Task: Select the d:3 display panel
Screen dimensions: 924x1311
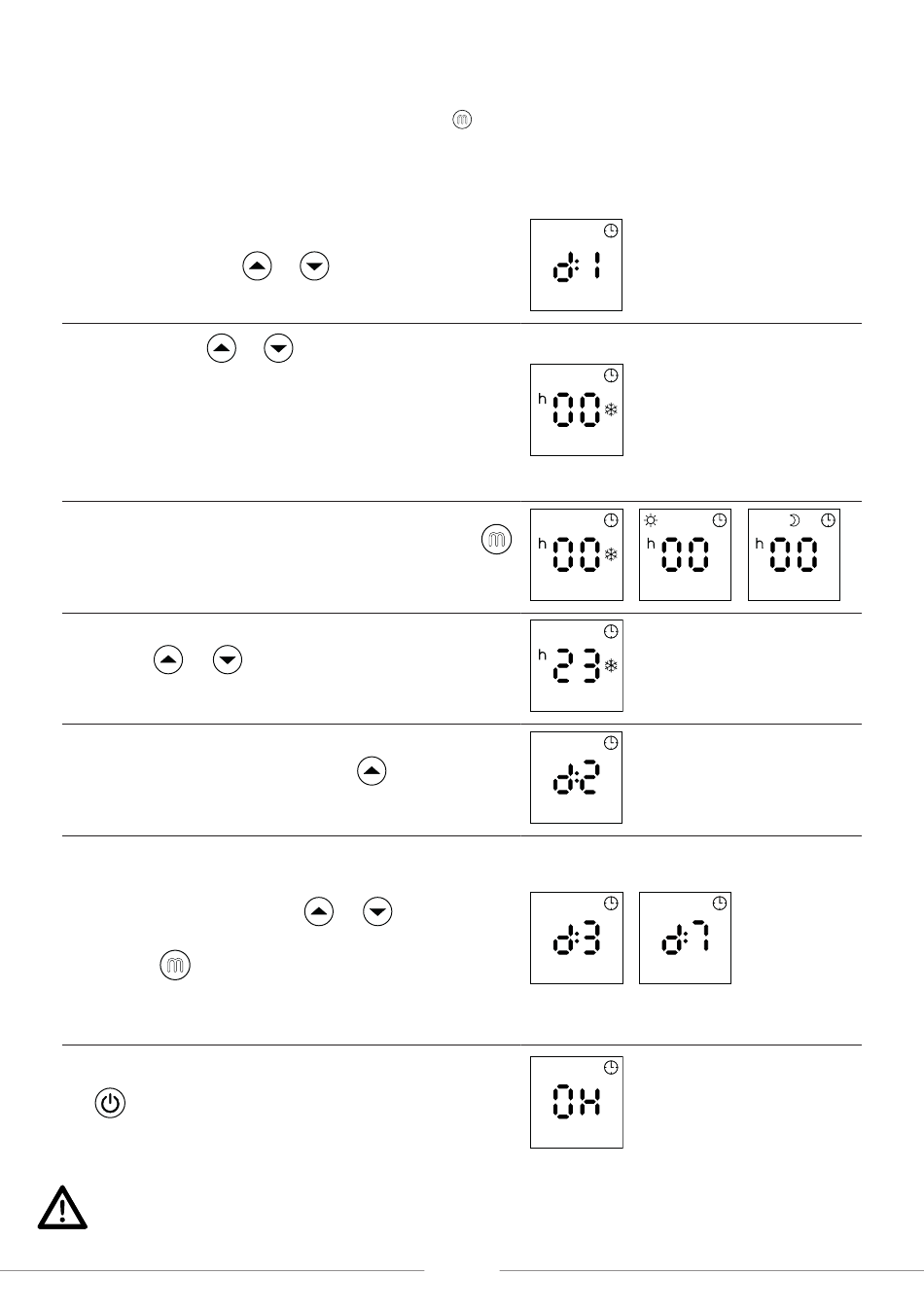Action: 576,938
